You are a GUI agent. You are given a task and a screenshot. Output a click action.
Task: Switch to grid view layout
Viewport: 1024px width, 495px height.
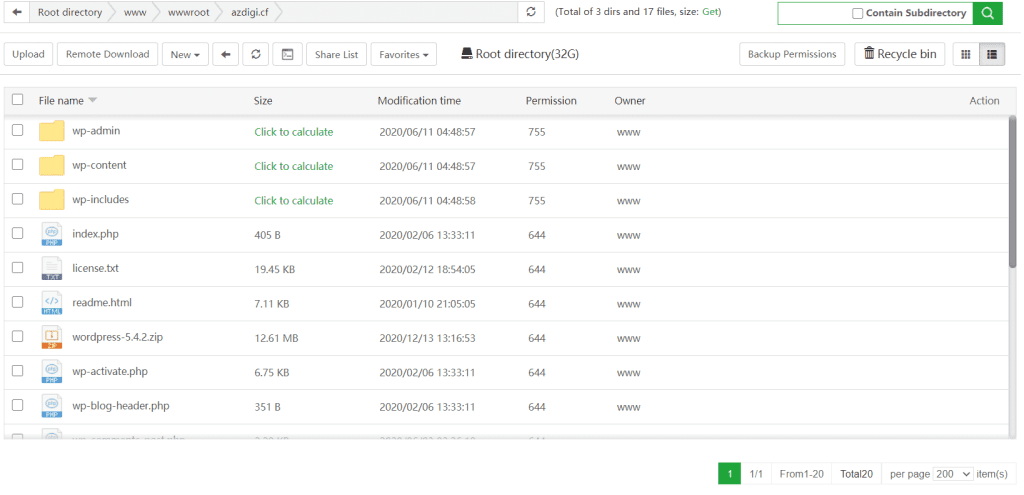click(x=965, y=54)
